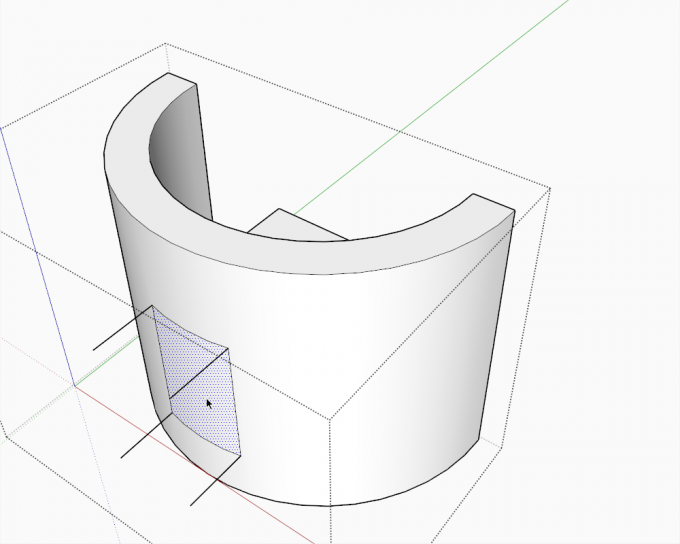Select the top ring face of the curved wall
Image resolution: width=680 pixels, height=544 pixels.
pyautogui.click(x=300, y=248)
